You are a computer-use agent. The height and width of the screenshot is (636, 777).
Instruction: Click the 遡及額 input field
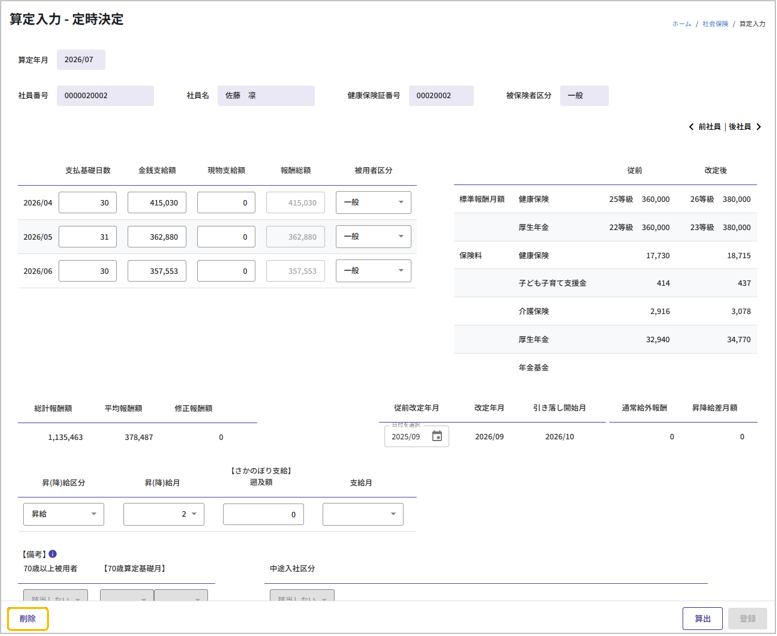pos(263,515)
